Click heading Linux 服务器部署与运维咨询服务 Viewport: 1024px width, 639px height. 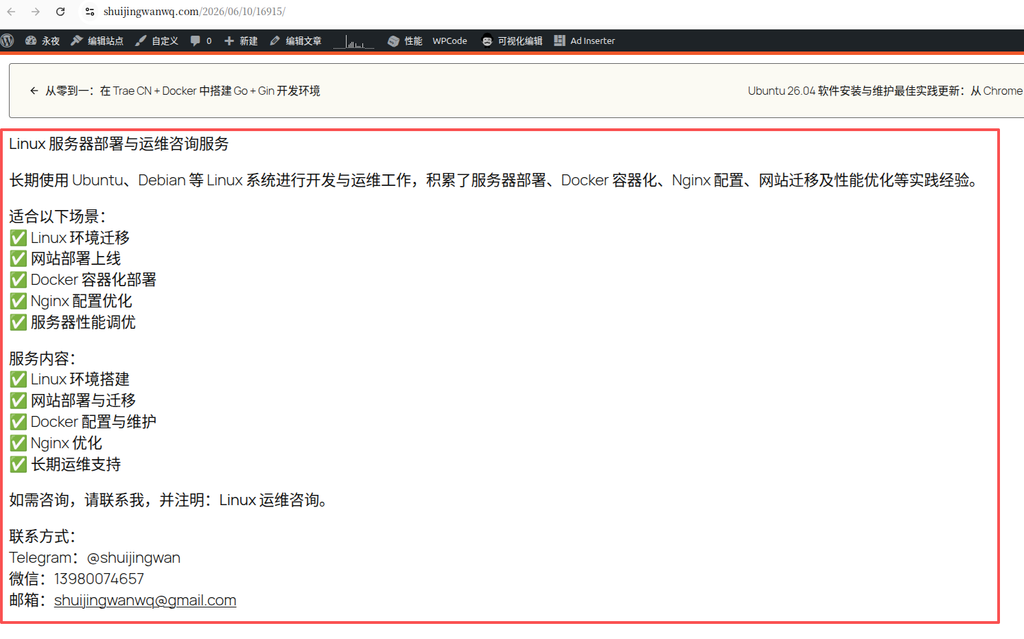coord(119,144)
